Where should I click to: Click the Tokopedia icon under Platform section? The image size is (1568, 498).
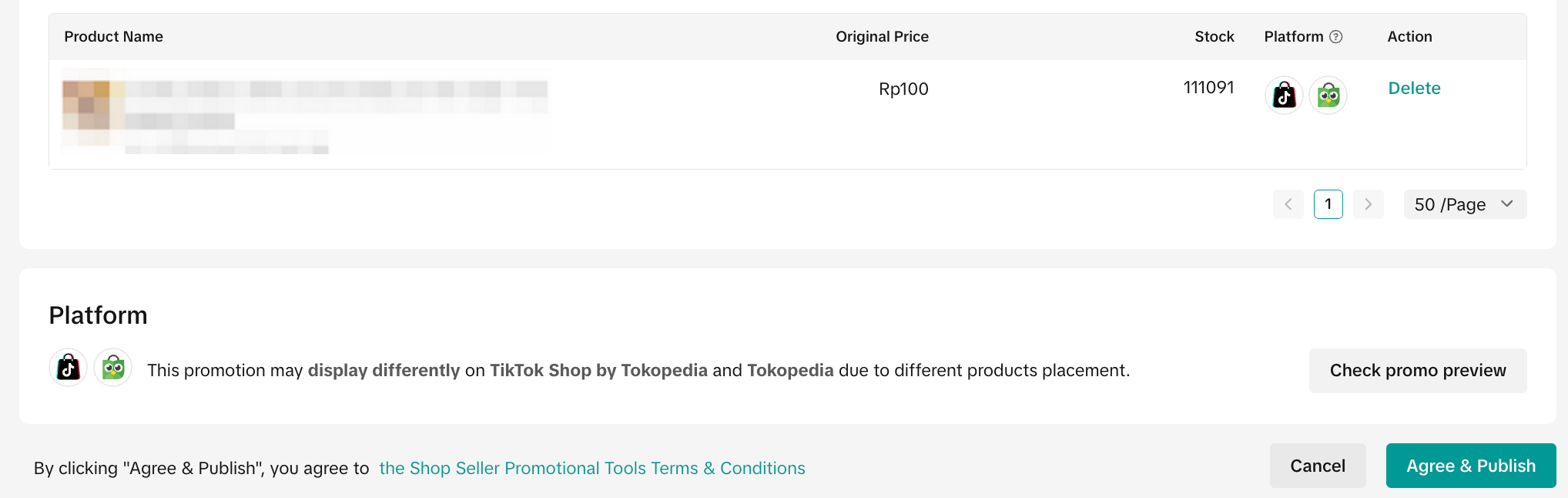point(113,368)
